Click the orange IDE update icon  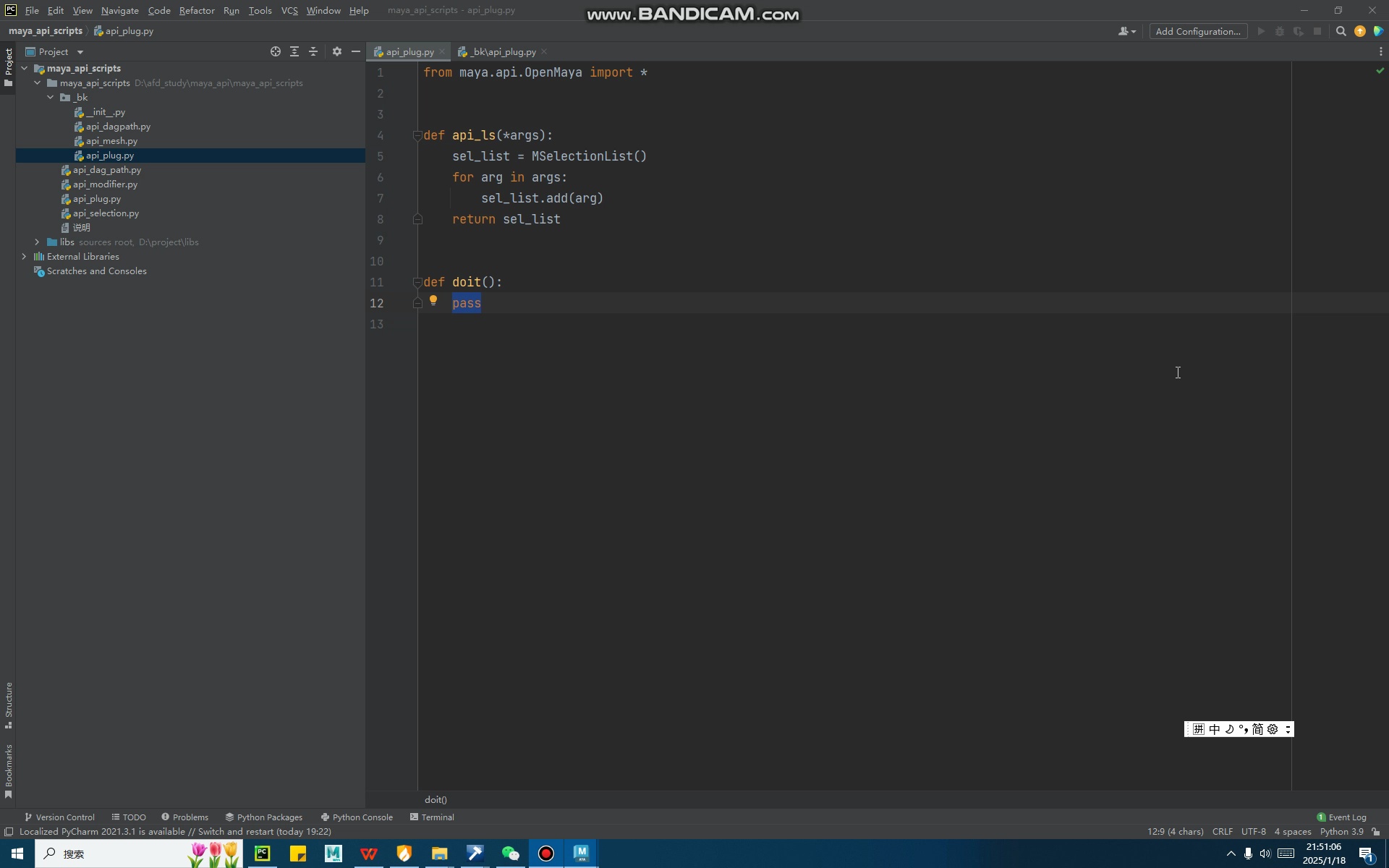pos(1360,31)
